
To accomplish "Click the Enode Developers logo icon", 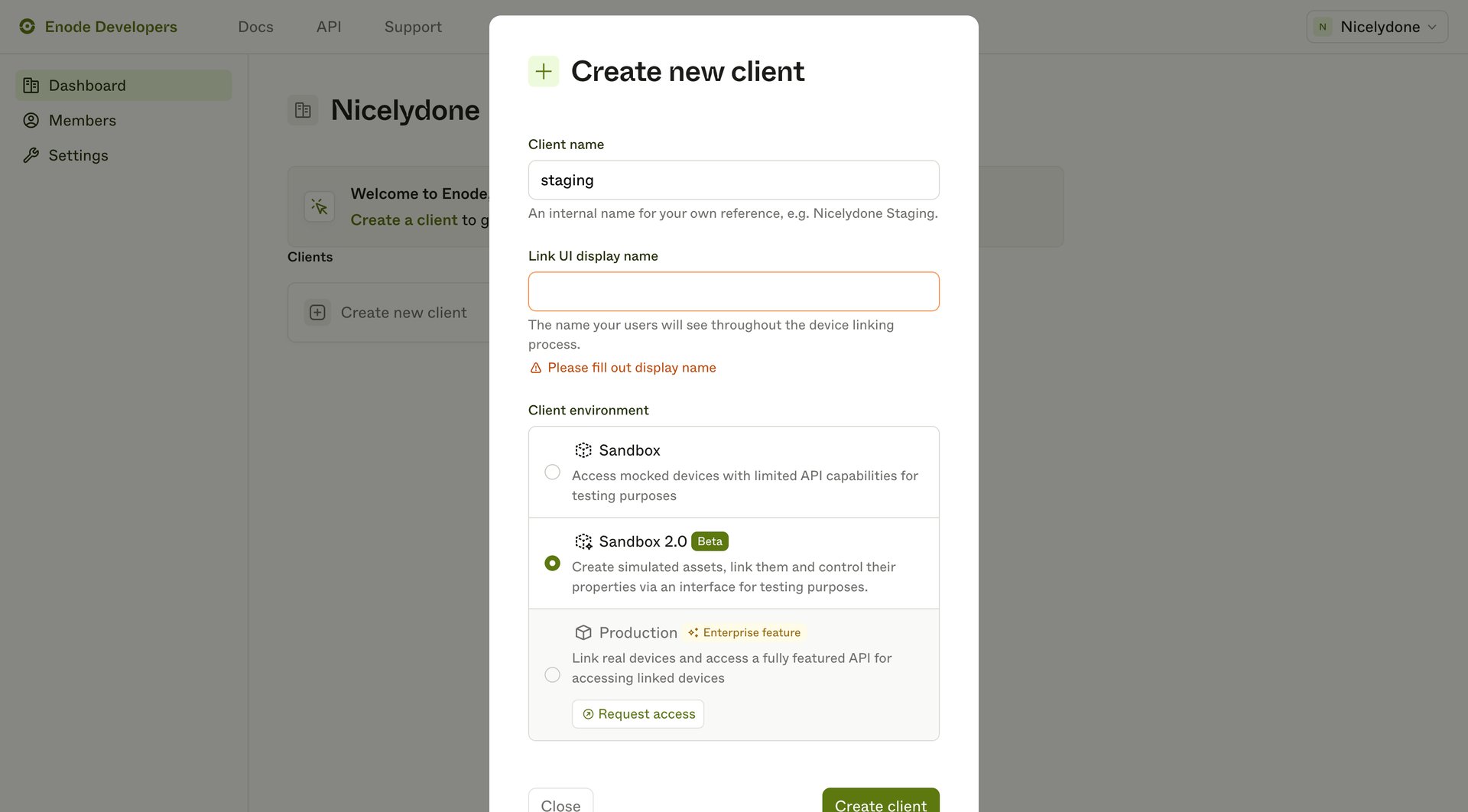I will pyautogui.click(x=28, y=26).
